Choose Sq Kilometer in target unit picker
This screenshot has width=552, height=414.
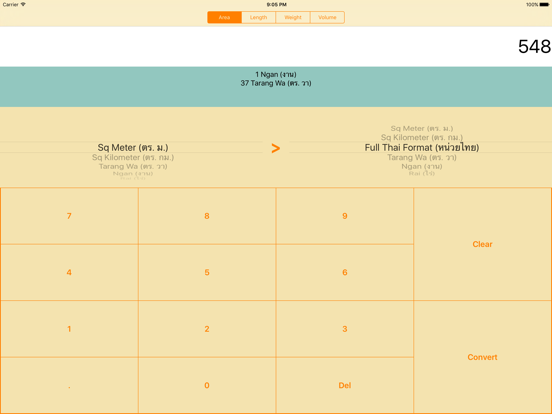click(422, 138)
